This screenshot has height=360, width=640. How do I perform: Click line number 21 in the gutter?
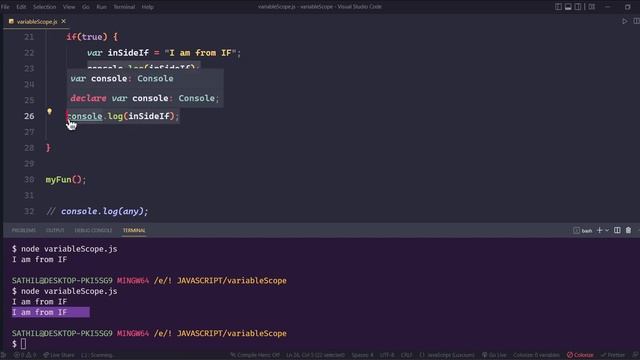point(29,37)
